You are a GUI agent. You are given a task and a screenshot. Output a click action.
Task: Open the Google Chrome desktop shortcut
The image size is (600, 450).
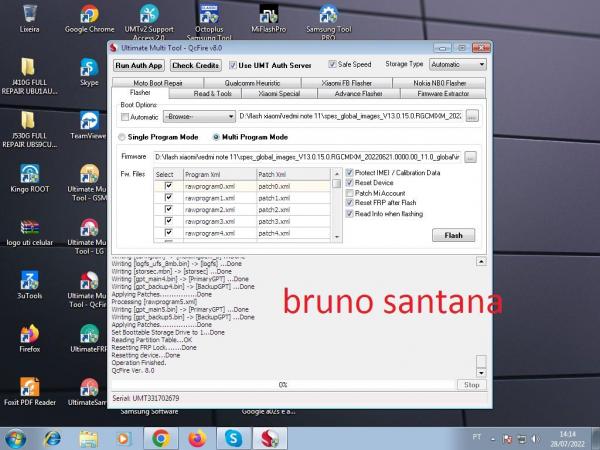[89, 18]
